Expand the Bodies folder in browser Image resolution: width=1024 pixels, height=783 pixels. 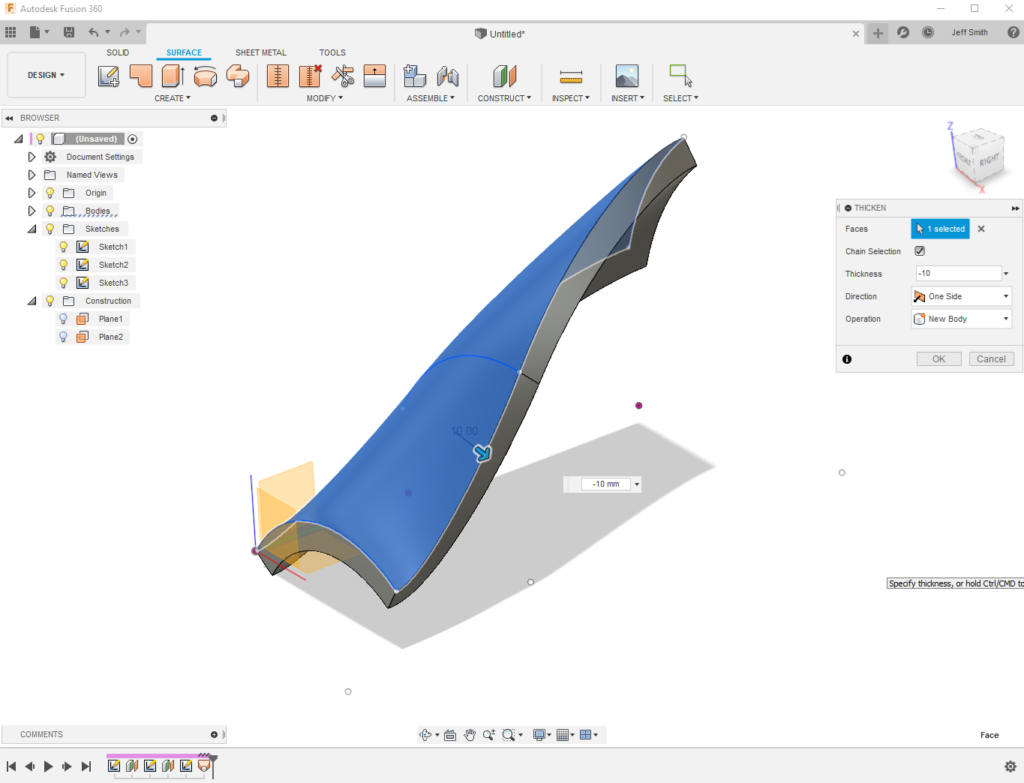click(x=32, y=211)
